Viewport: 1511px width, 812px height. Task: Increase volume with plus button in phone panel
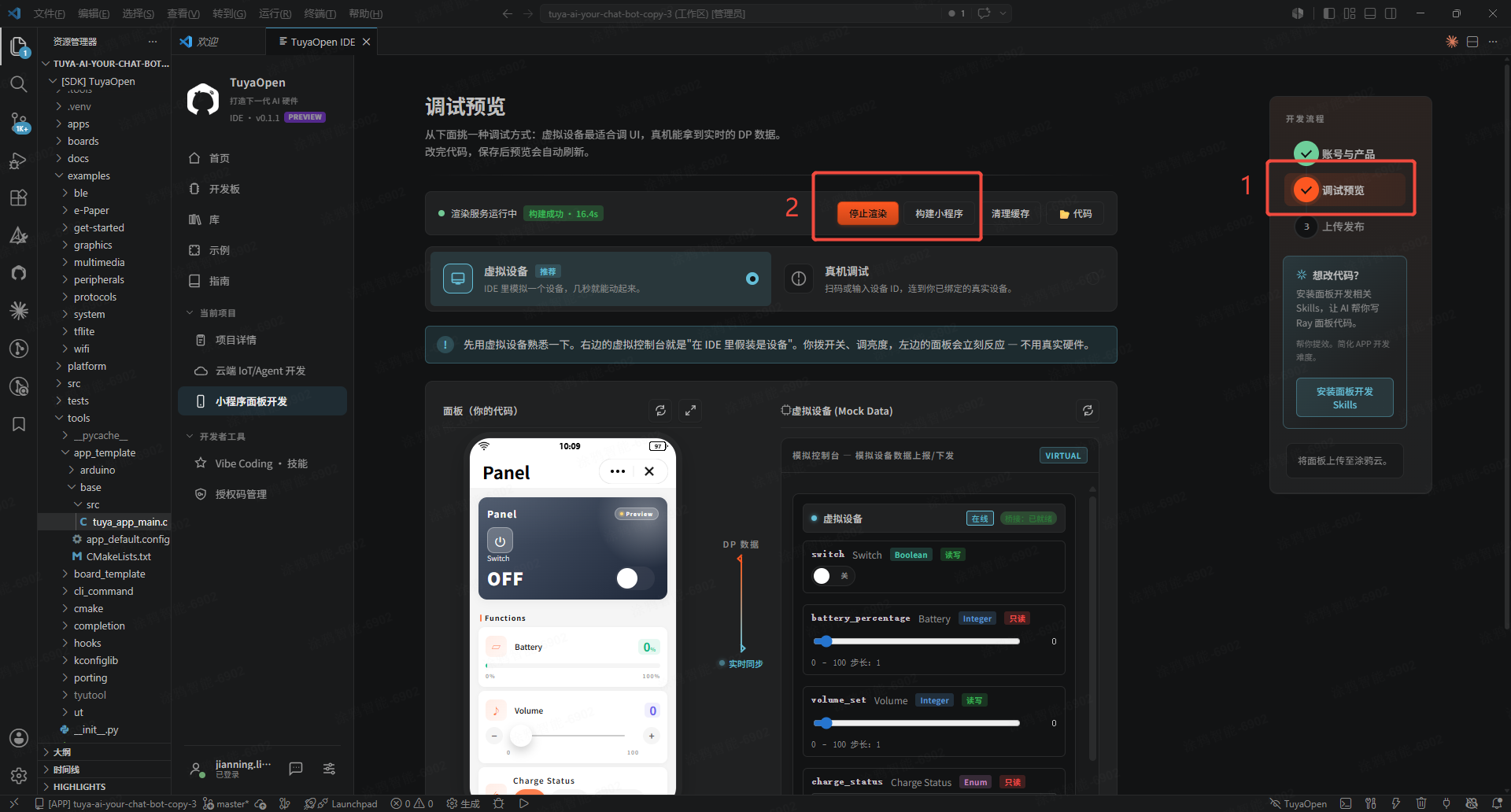tap(652, 736)
